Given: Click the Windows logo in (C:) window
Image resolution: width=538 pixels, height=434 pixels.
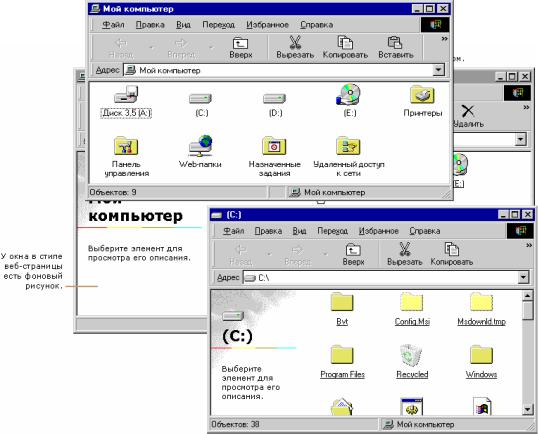Looking at the screenshot, I should point(520,231).
